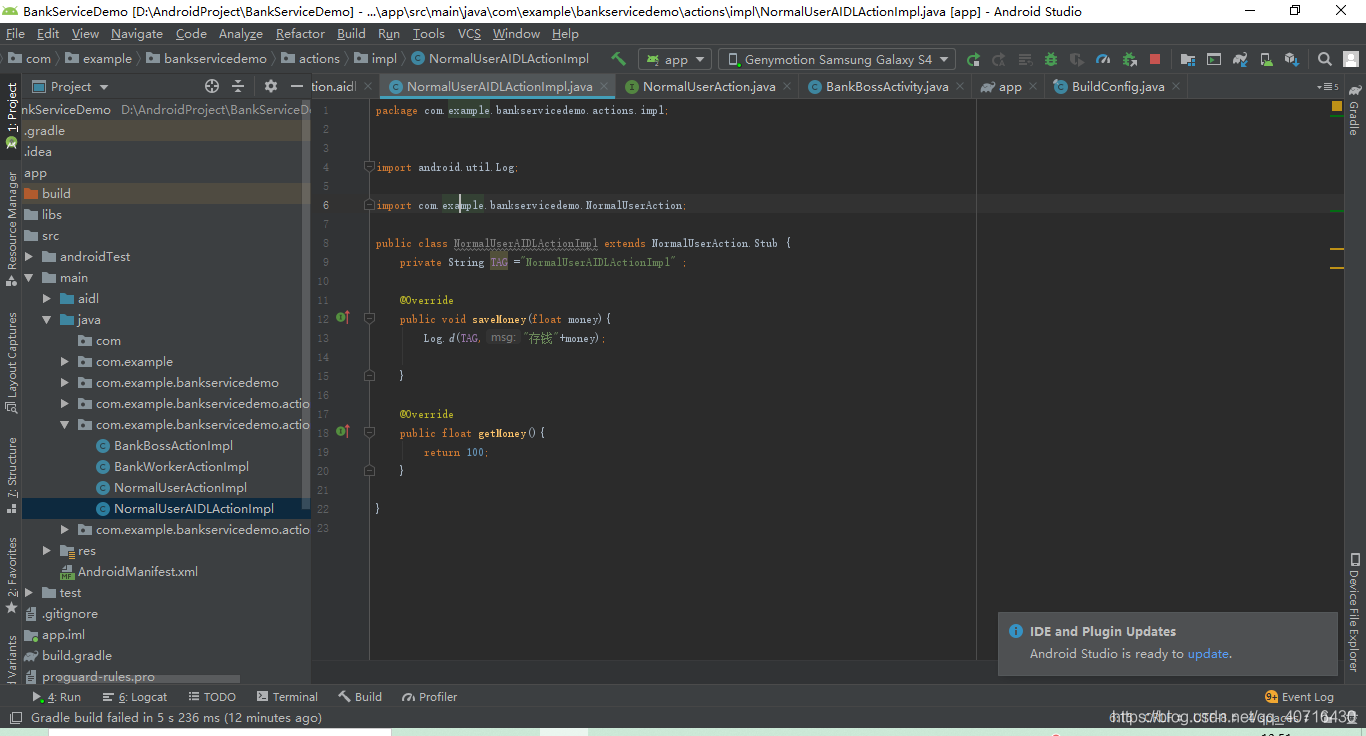Open the Build menu
Screen dimensions: 1366x736
[x=351, y=34]
